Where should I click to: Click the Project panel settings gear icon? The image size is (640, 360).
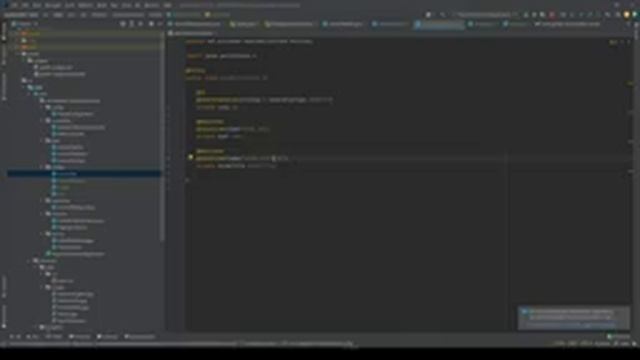151,24
